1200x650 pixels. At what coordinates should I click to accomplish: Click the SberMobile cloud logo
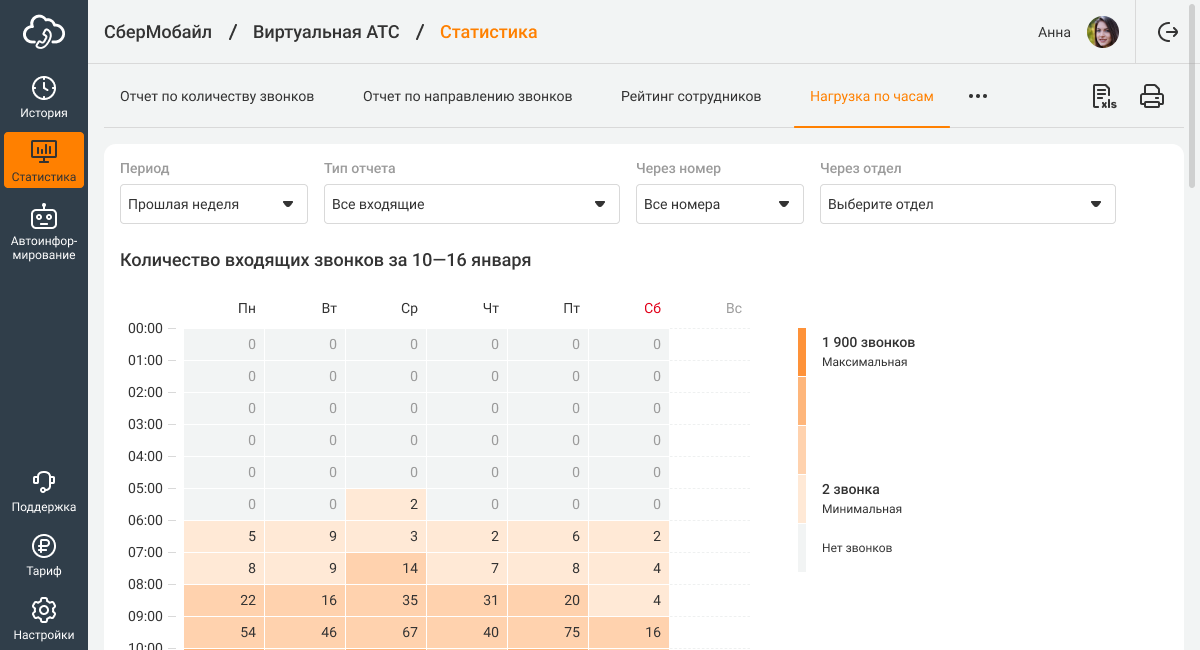tap(44, 32)
